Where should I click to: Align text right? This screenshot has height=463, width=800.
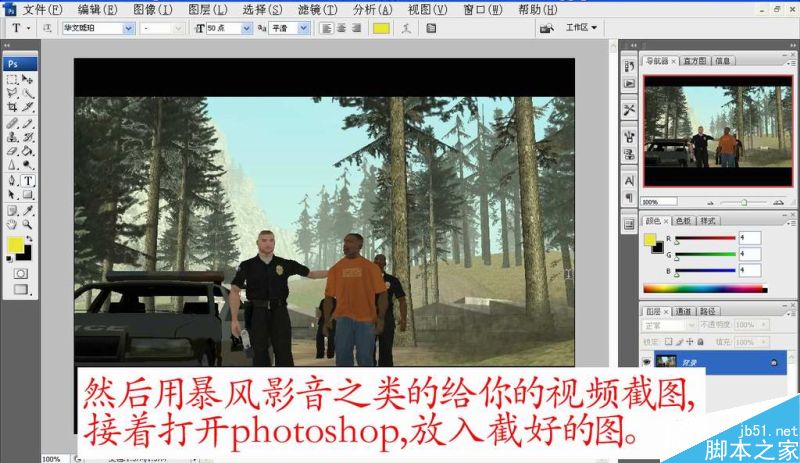pyautogui.click(x=356, y=28)
